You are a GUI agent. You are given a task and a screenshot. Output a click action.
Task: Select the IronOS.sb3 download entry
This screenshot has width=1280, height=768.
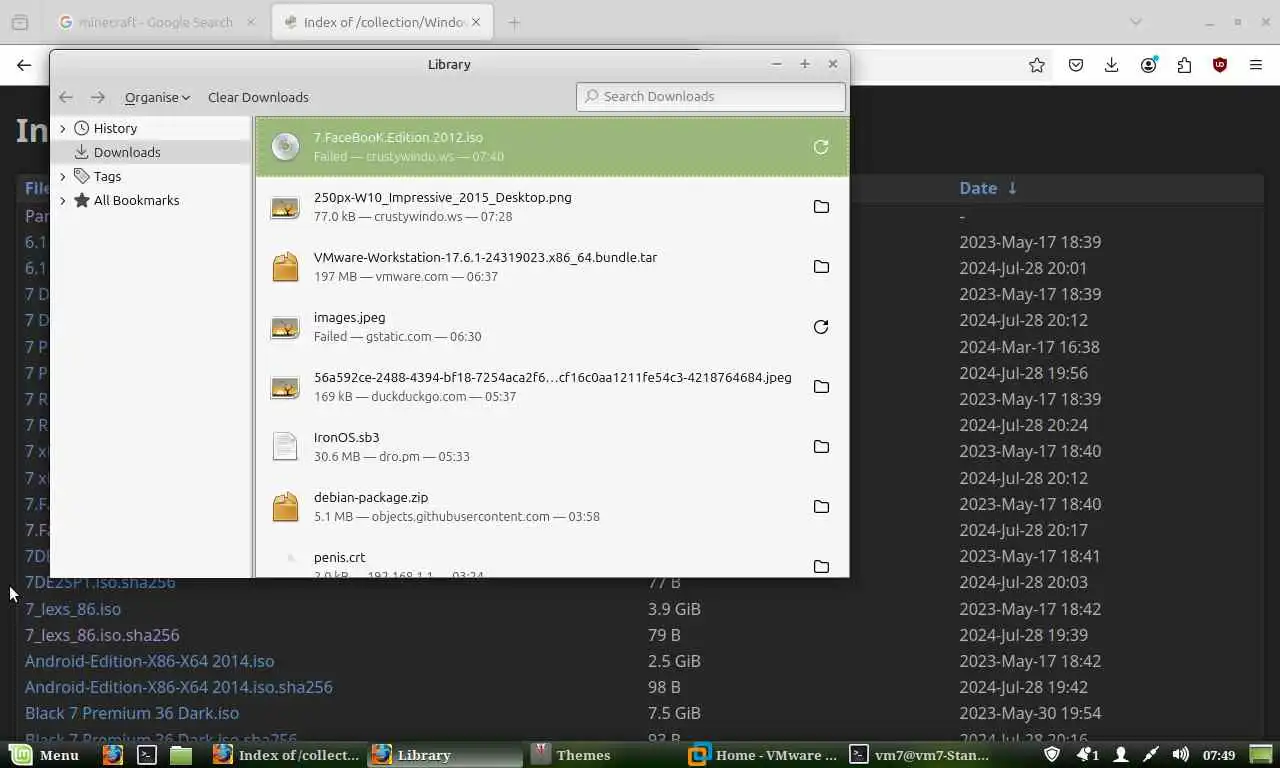coord(552,447)
